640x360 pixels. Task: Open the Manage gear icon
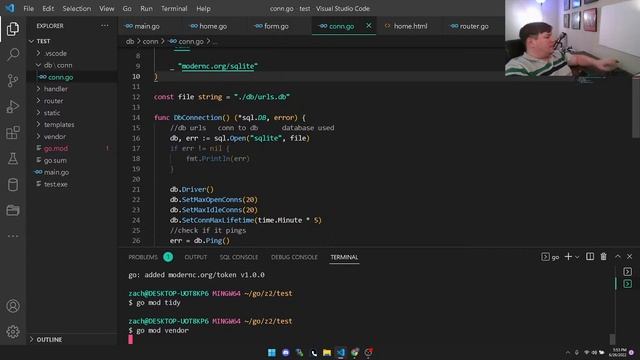(x=13, y=331)
